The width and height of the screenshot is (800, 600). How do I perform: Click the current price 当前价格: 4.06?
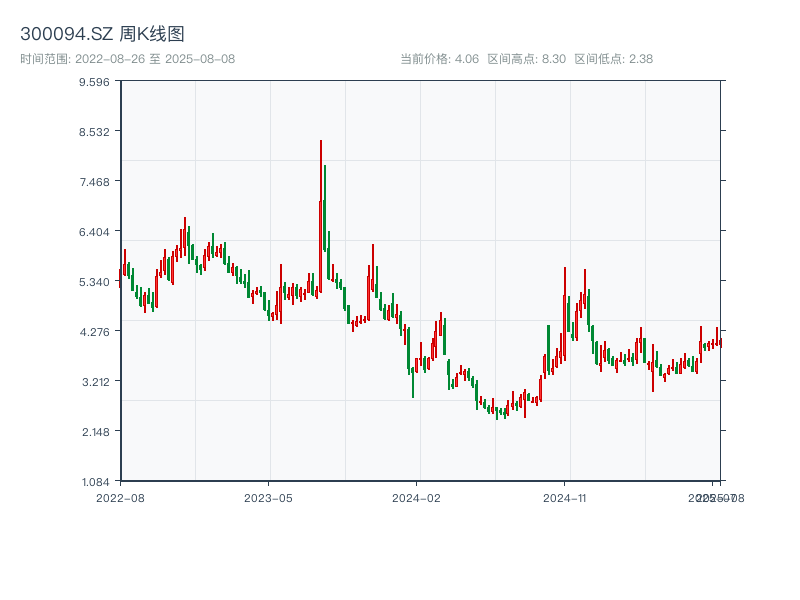click(x=439, y=59)
